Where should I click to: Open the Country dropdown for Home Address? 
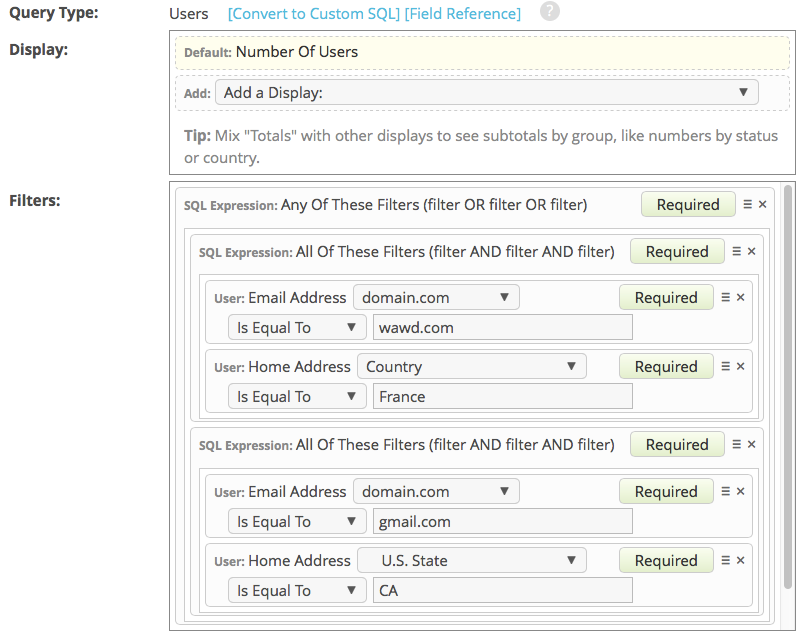[471, 366]
